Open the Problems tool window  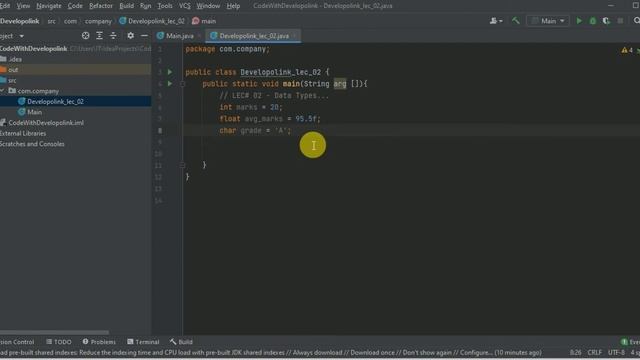[x=99, y=342]
